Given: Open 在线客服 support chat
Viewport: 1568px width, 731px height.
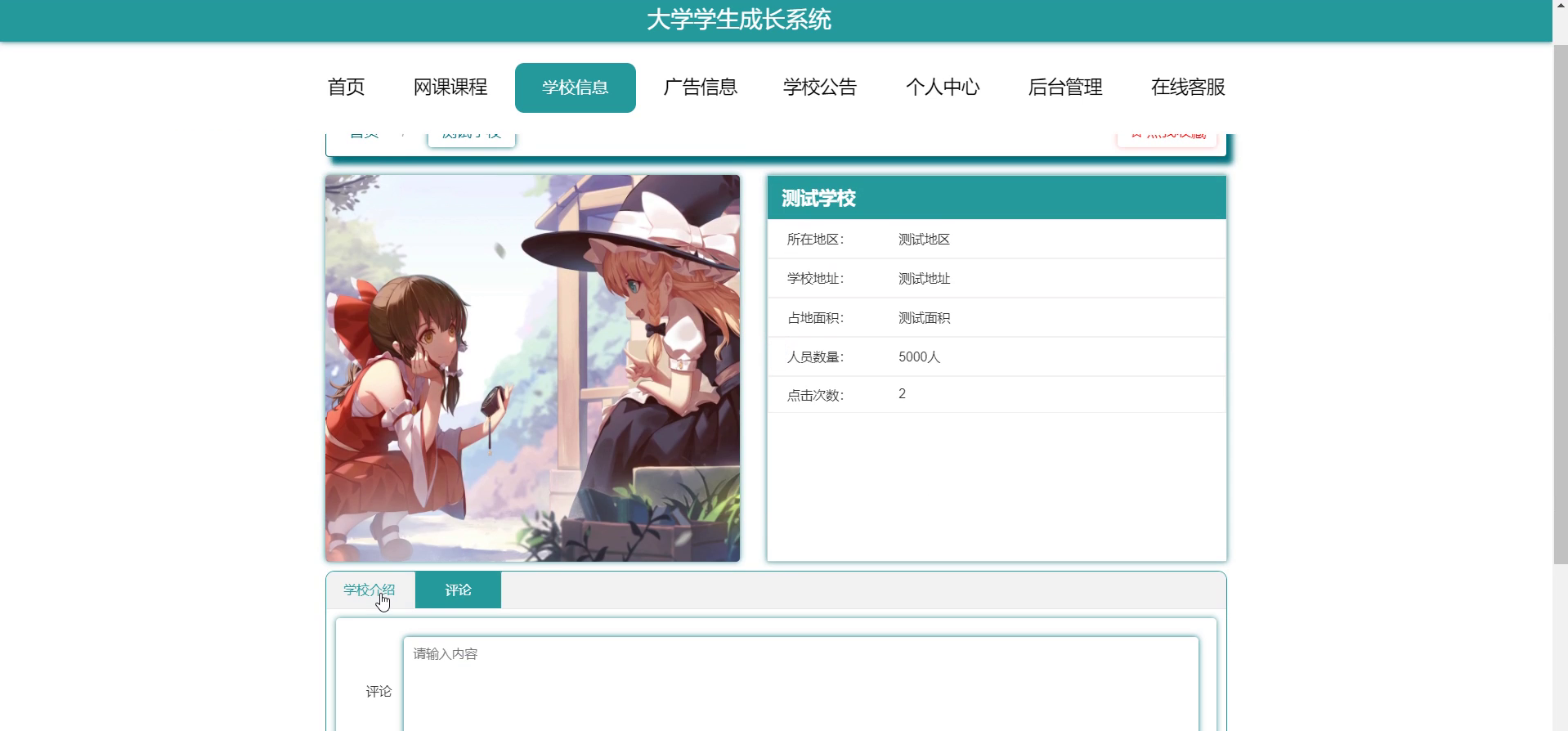Looking at the screenshot, I should point(1188,87).
